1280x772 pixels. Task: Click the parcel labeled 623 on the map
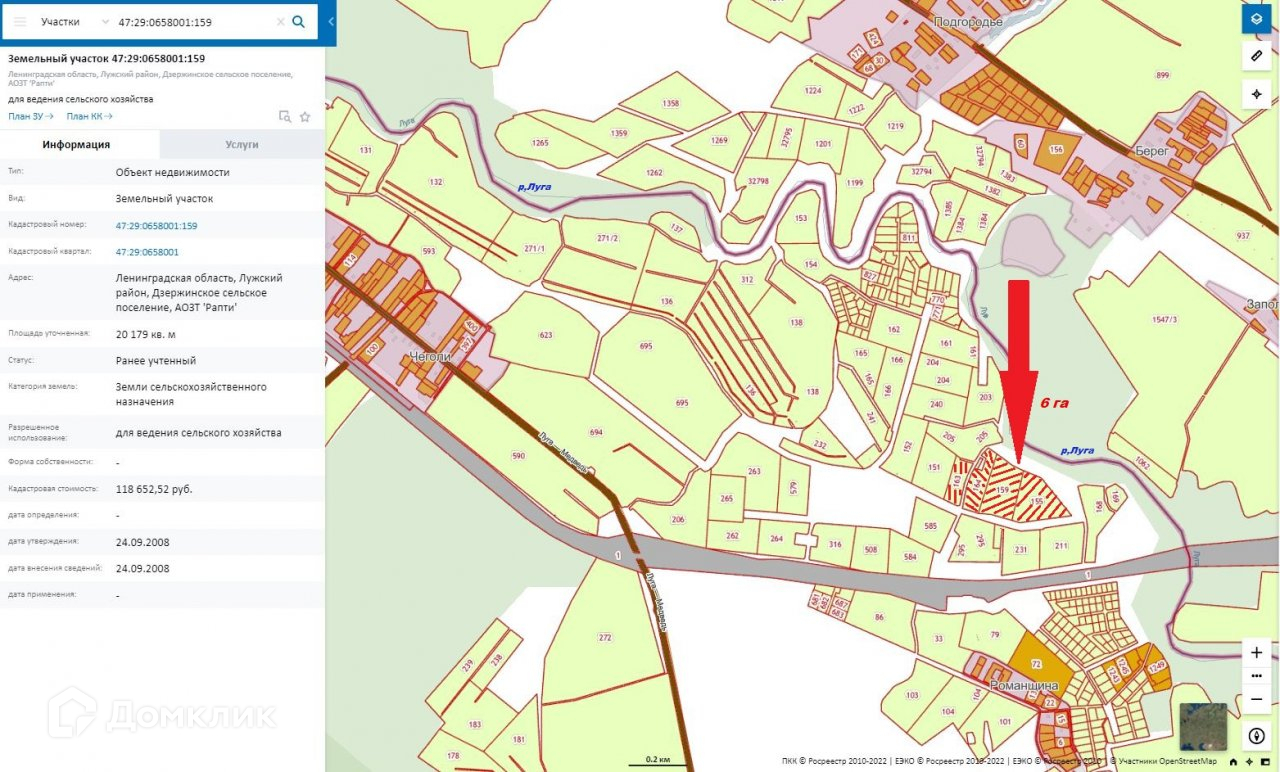point(545,335)
